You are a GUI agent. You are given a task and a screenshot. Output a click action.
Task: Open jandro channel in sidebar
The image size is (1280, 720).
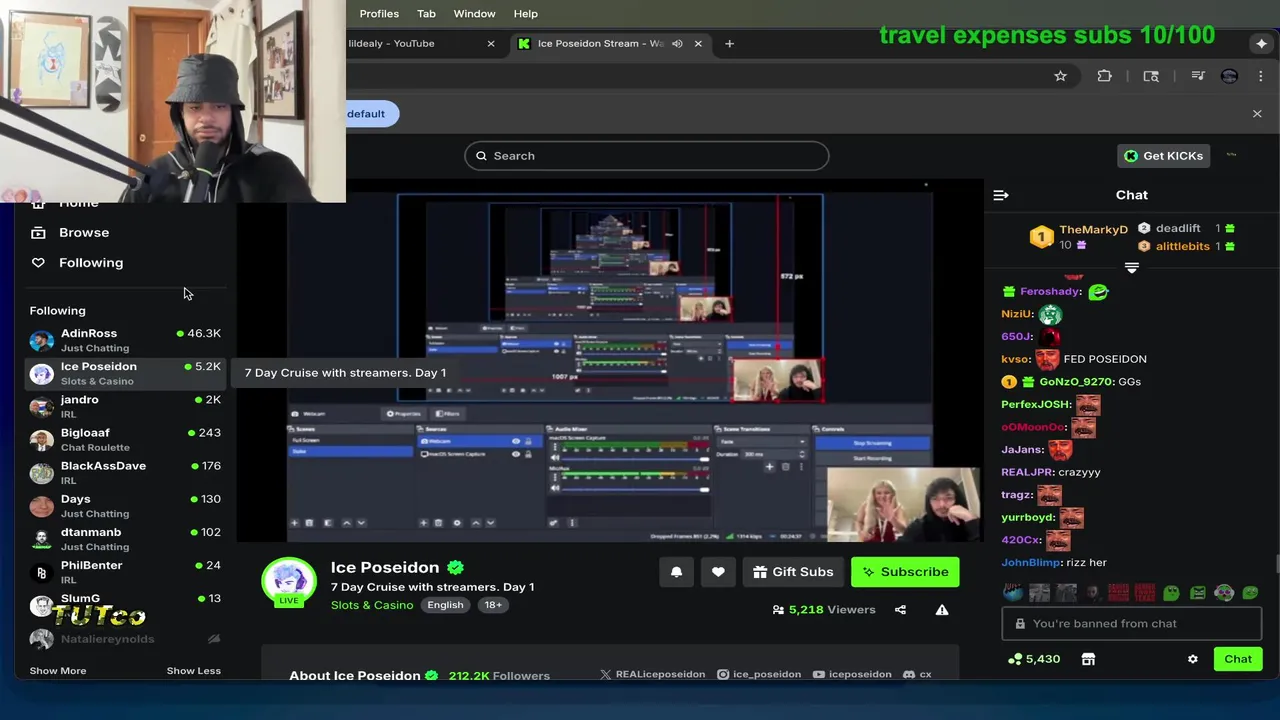[x=125, y=406]
